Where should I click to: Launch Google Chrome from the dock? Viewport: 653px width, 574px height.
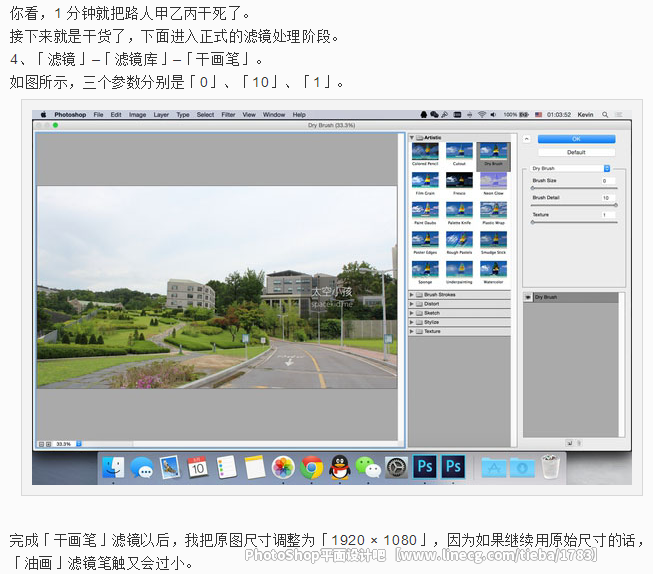coord(312,467)
